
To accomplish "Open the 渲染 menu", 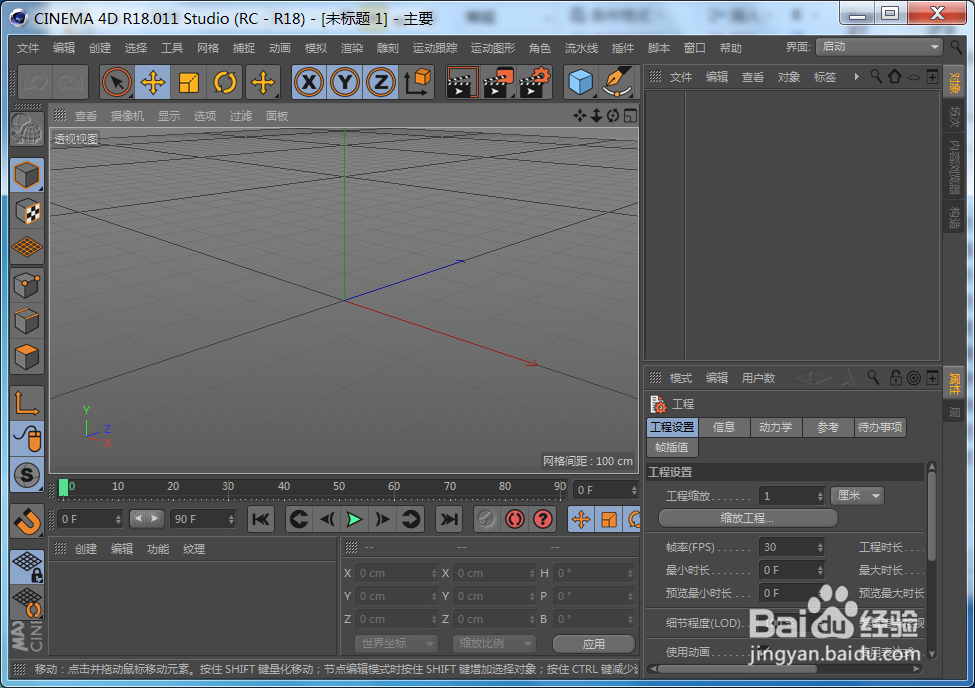I will pos(352,48).
